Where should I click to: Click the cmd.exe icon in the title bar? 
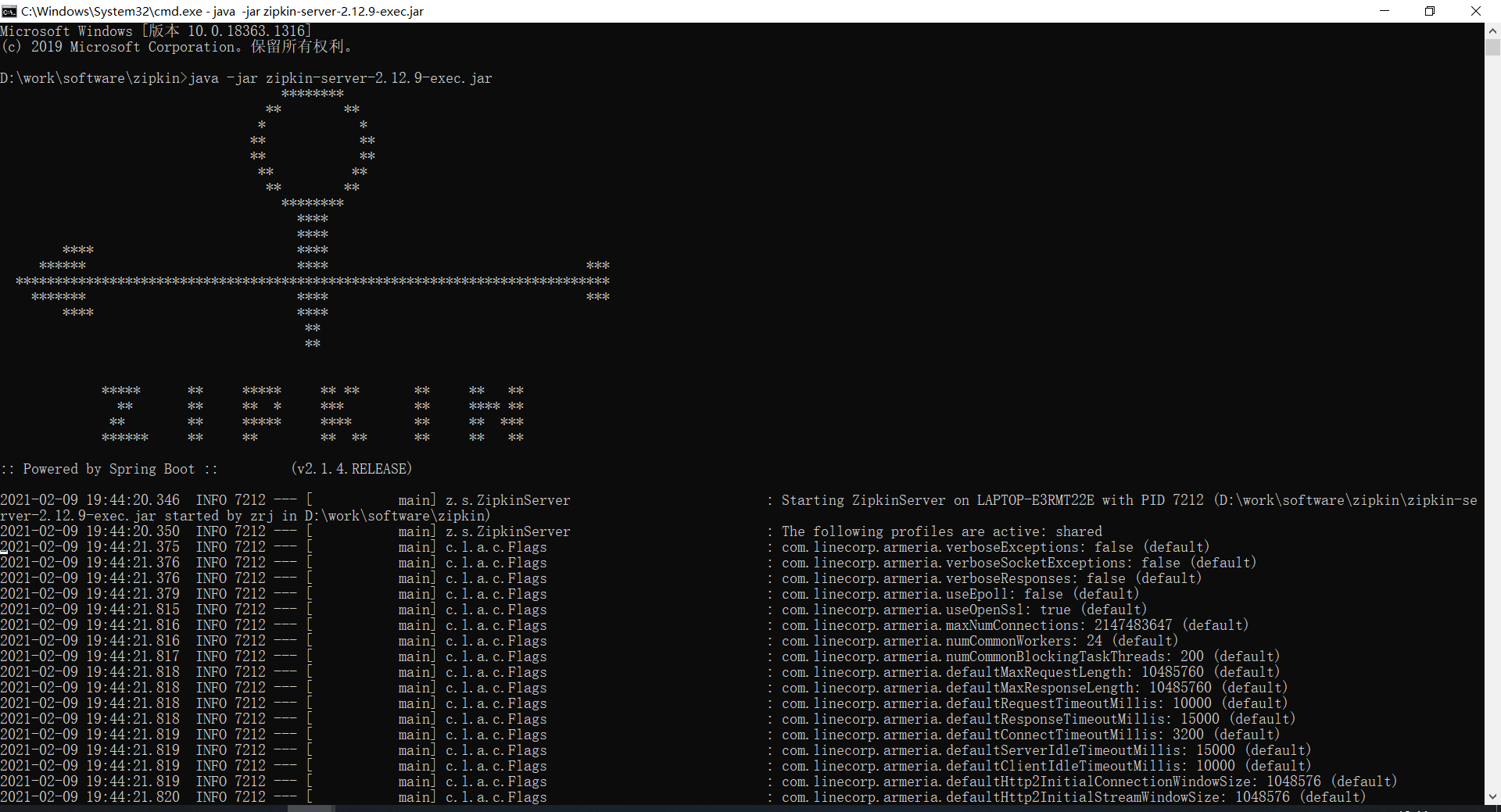9,11
